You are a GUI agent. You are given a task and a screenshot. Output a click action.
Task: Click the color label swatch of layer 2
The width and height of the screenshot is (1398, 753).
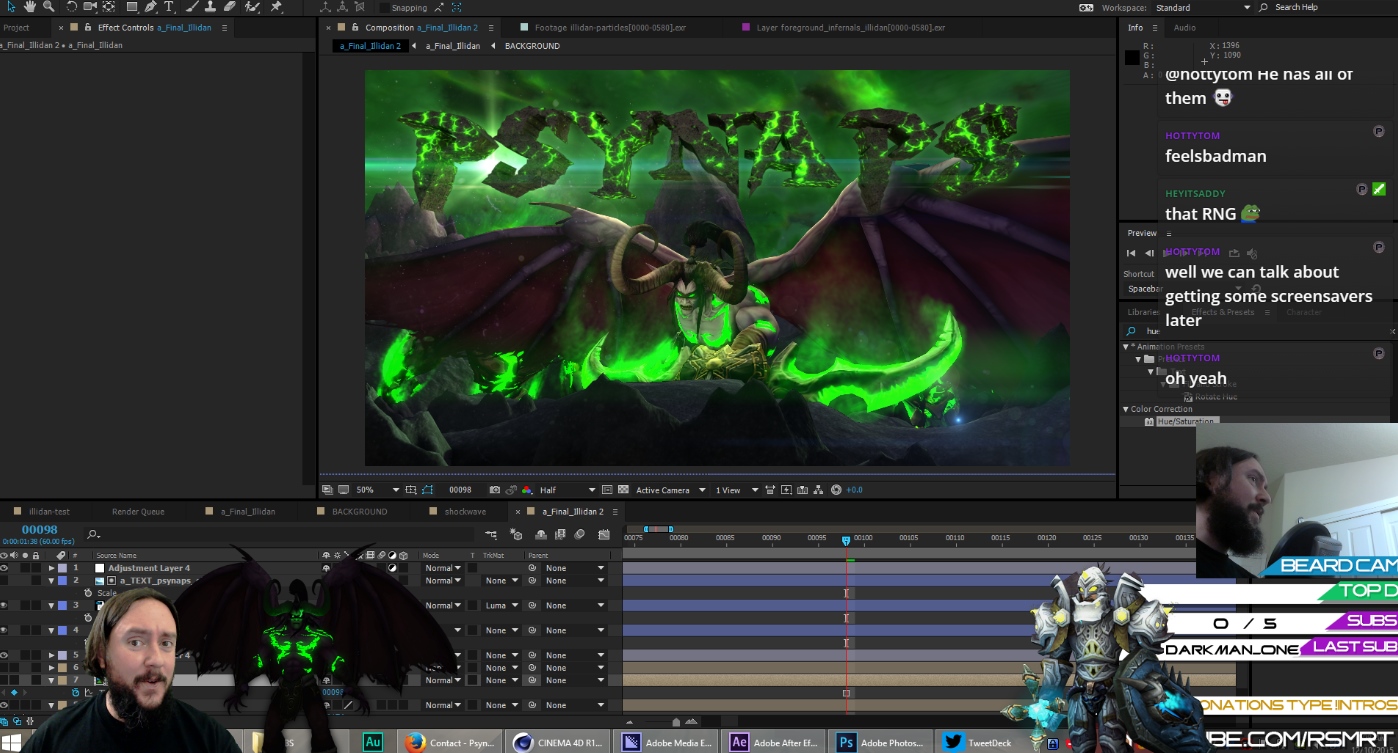62,580
